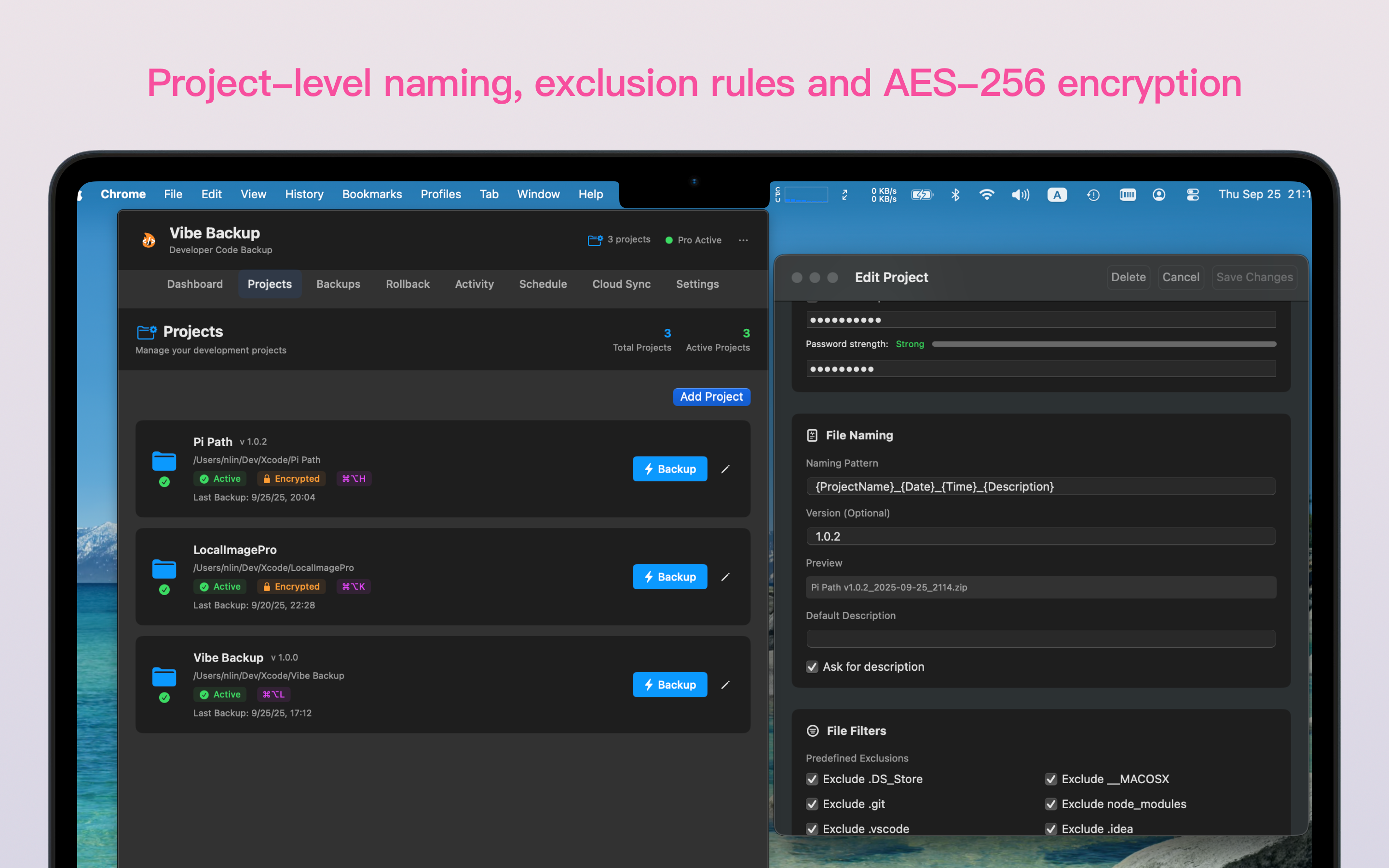Uncheck Ask for description
Viewport: 1389px width, 868px height.
812,666
